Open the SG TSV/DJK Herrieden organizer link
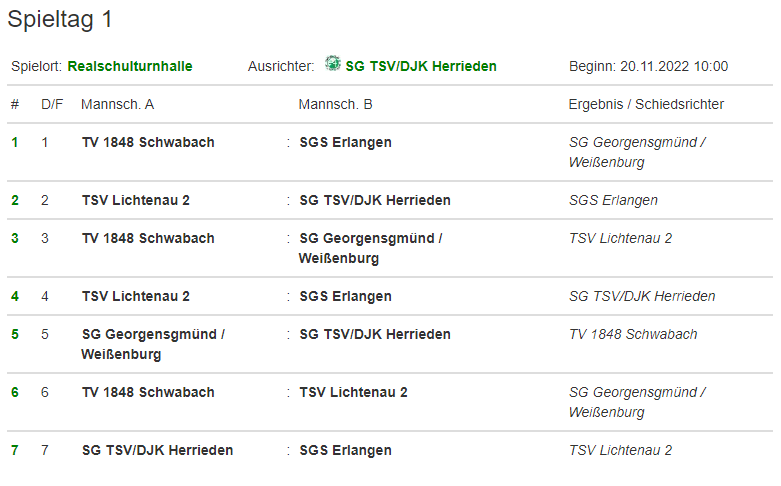This screenshot has width=781, height=486. click(x=421, y=66)
